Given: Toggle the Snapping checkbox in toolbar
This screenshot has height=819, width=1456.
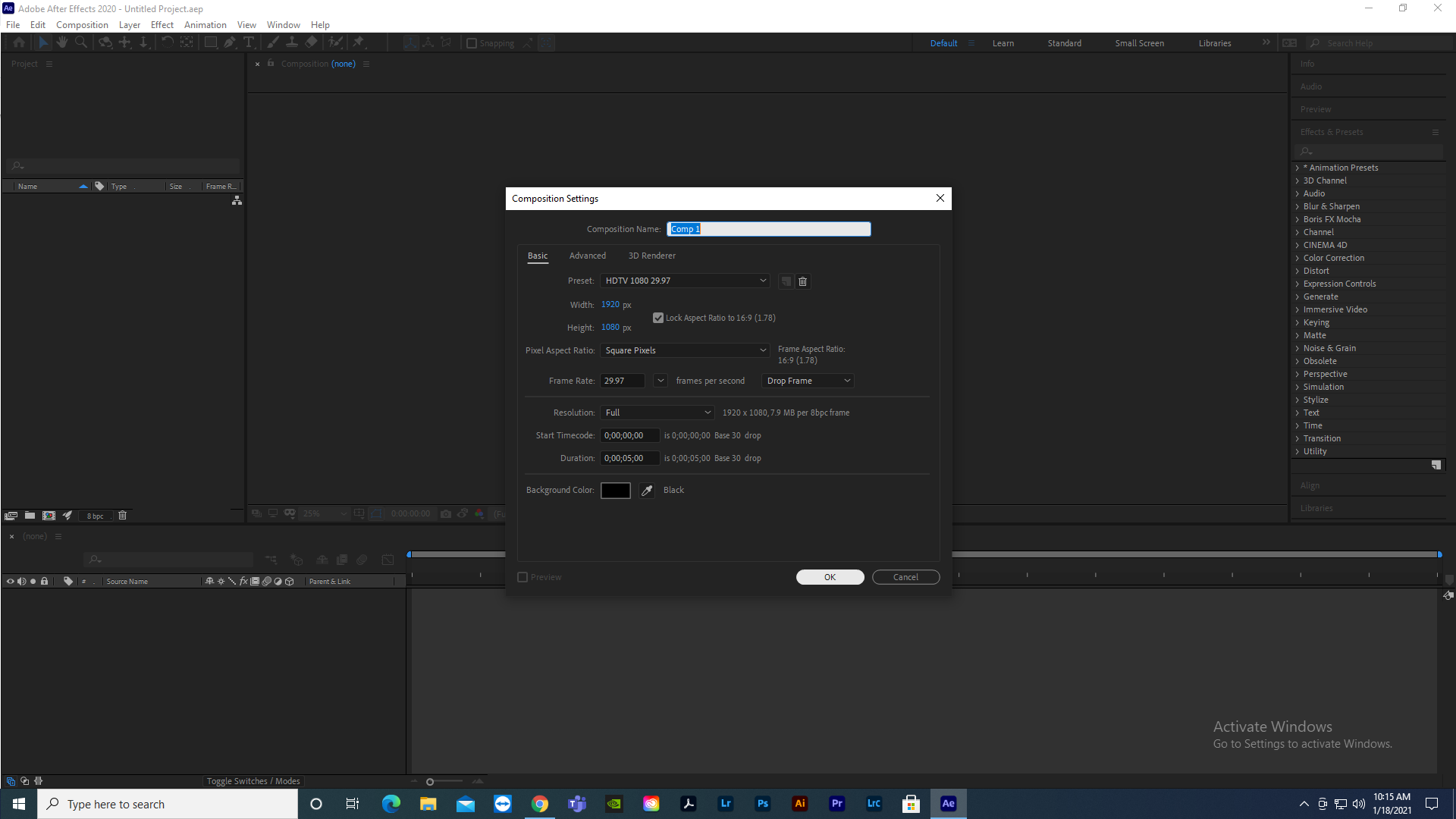Looking at the screenshot, I should coord(472,43).
